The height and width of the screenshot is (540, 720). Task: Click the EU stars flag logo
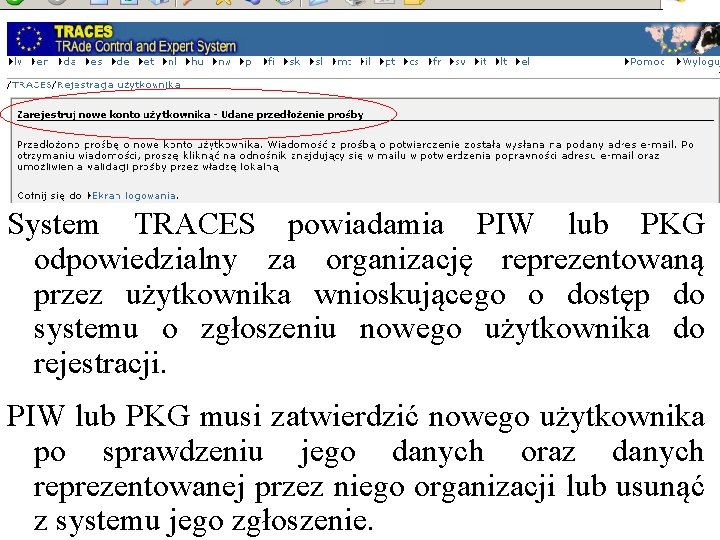pyautogui.click(x=28, y=39)
